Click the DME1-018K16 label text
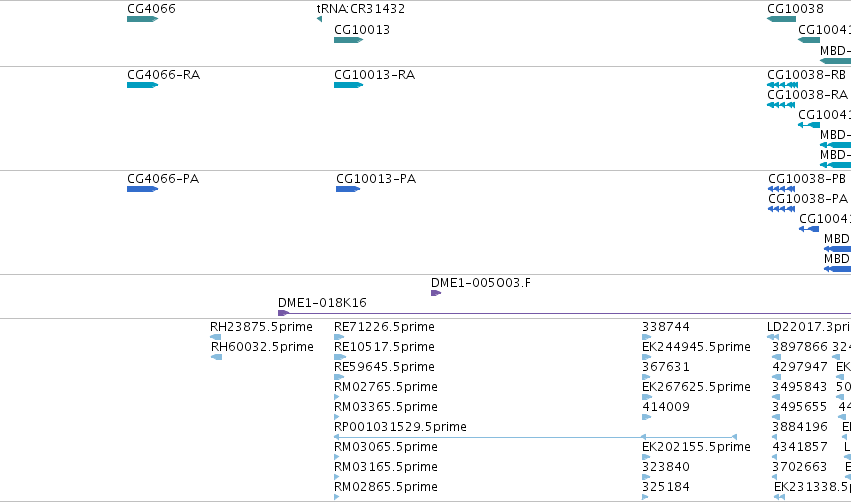Screen dimensions: 851x502 [322, 302]
